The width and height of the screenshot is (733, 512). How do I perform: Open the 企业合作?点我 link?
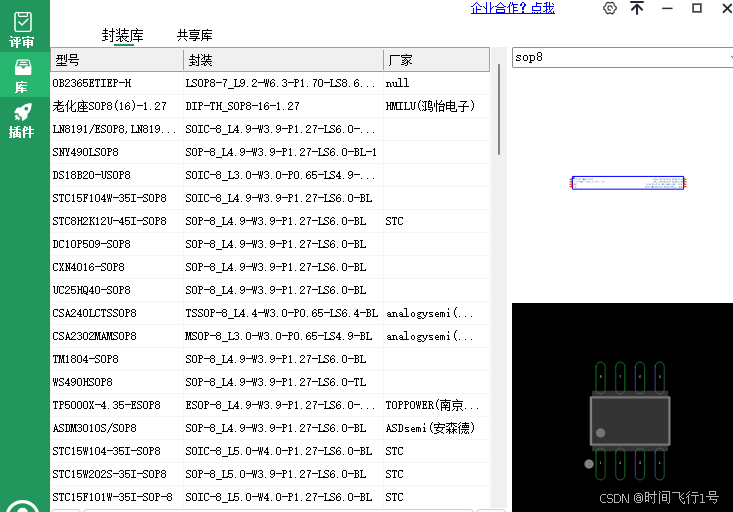tap(512, 8)
